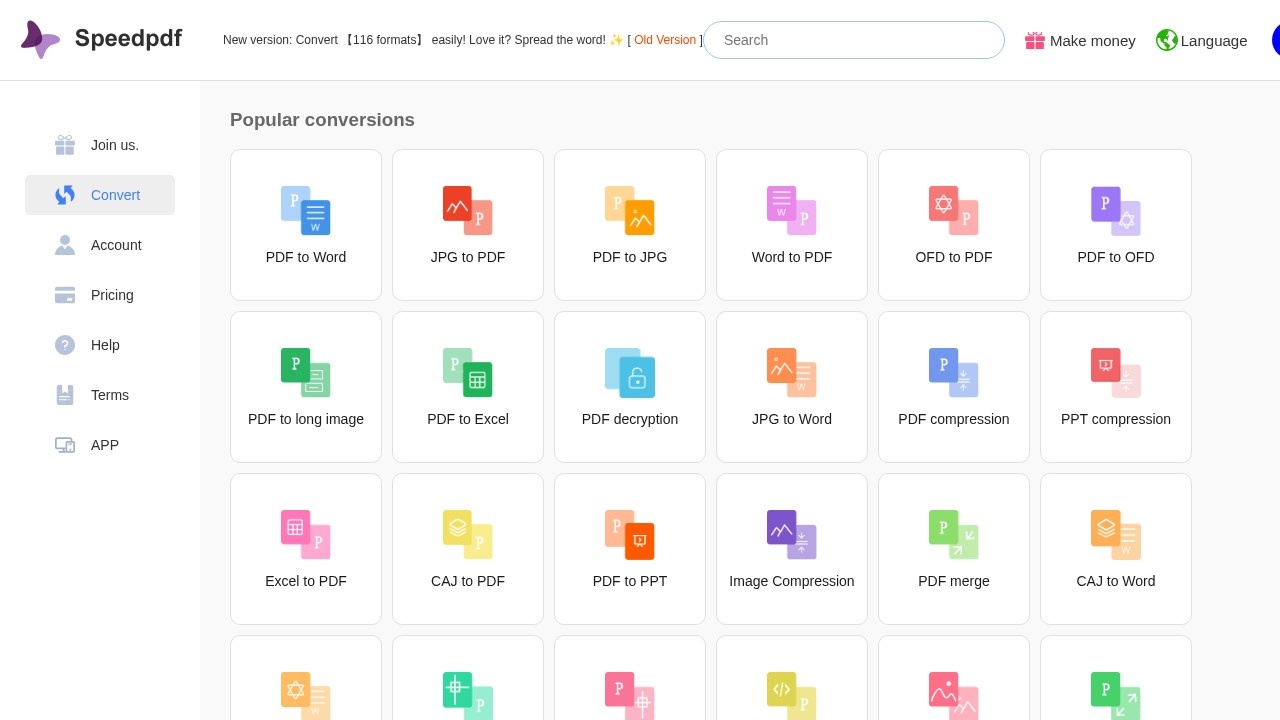Click the Old Version link
The image size is (1280, 720).
pyautogui.click(x=664, y=40)
